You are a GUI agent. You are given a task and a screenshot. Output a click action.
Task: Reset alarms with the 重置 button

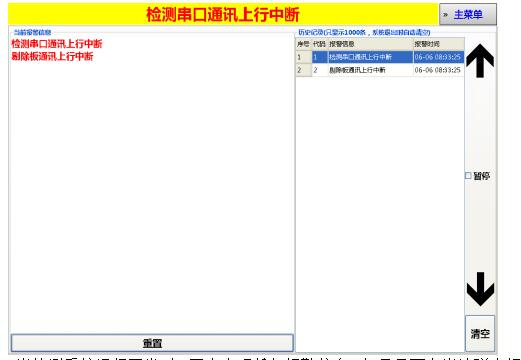click(152, 343)
